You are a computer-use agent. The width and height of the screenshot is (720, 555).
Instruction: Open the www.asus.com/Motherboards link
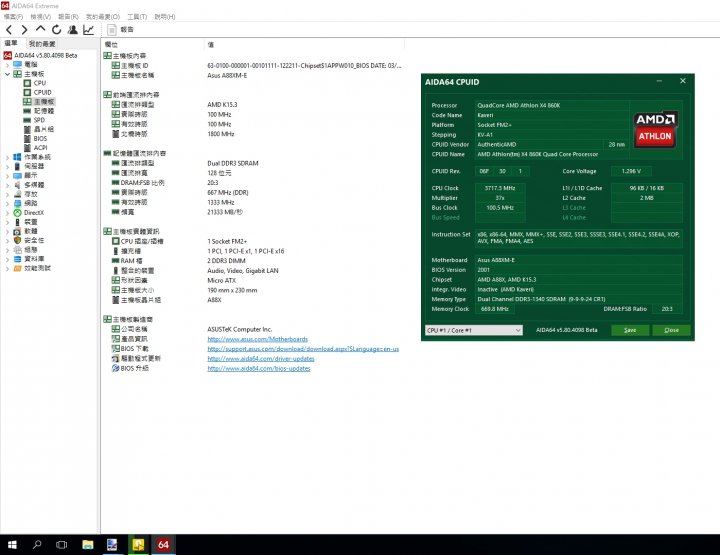pos(258,339)
